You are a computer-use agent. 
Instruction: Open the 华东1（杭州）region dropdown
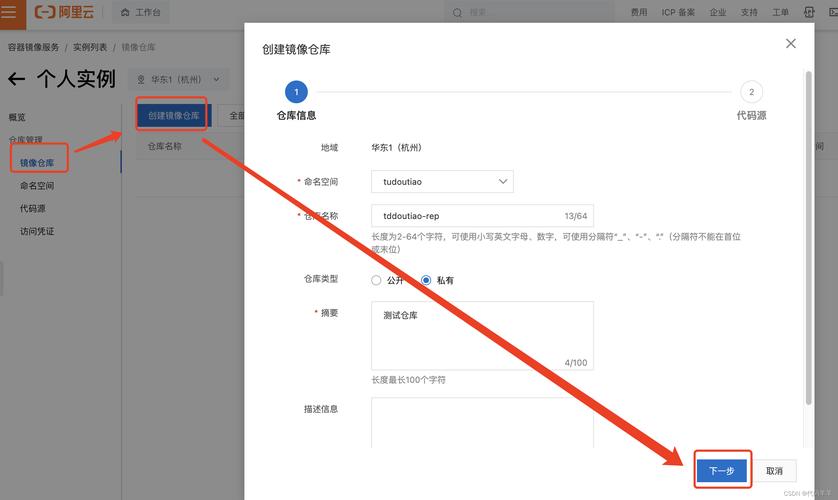(x=179, y=80)
